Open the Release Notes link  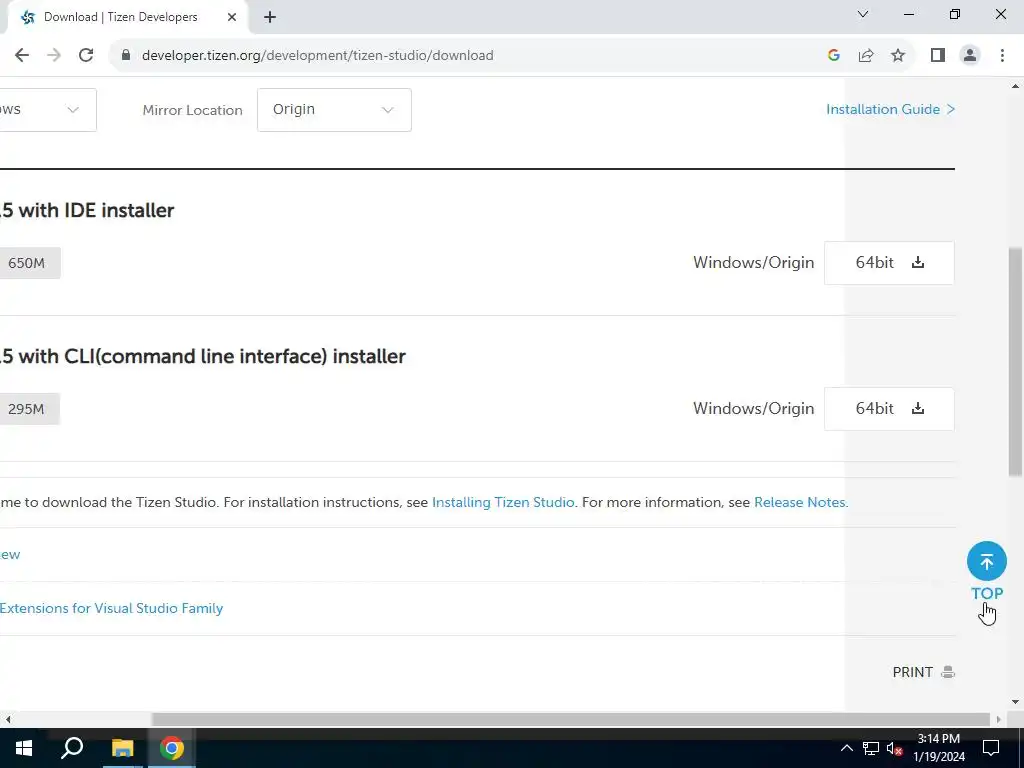coord(801,502)
